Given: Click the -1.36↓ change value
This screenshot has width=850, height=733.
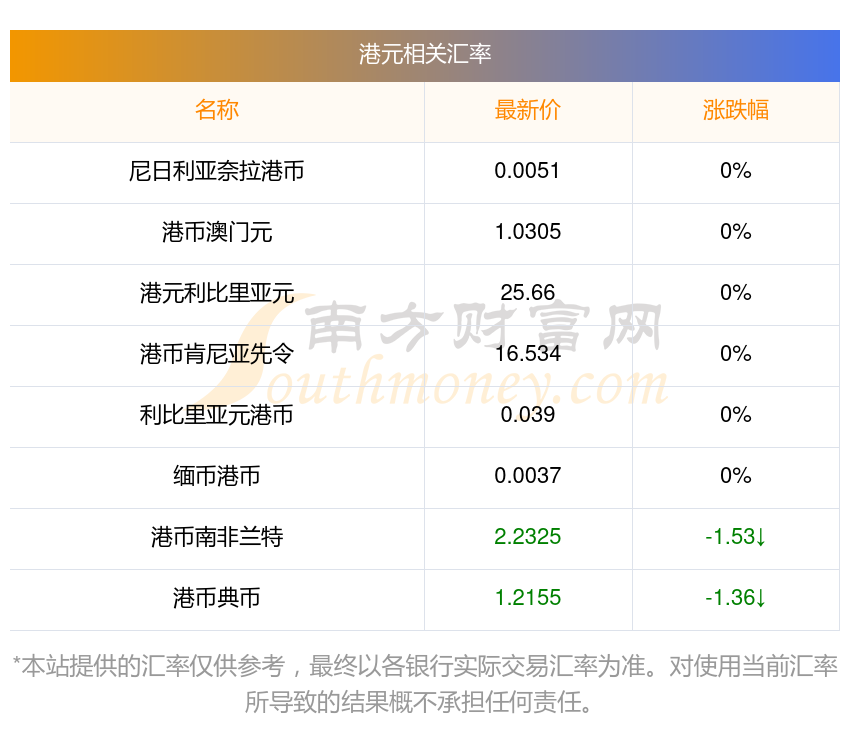Looking at the screenshot, I should click(x=736, y=598).
